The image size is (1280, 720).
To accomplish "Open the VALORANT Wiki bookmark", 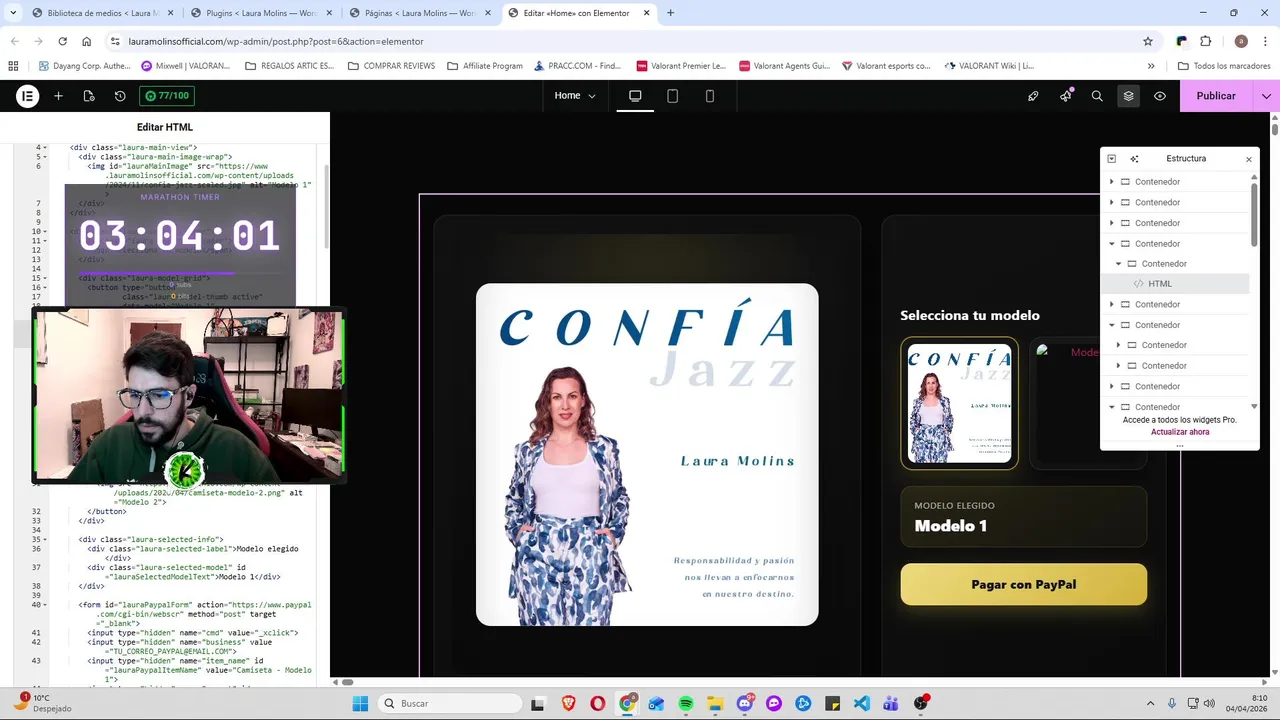I will tap(988, 66).
